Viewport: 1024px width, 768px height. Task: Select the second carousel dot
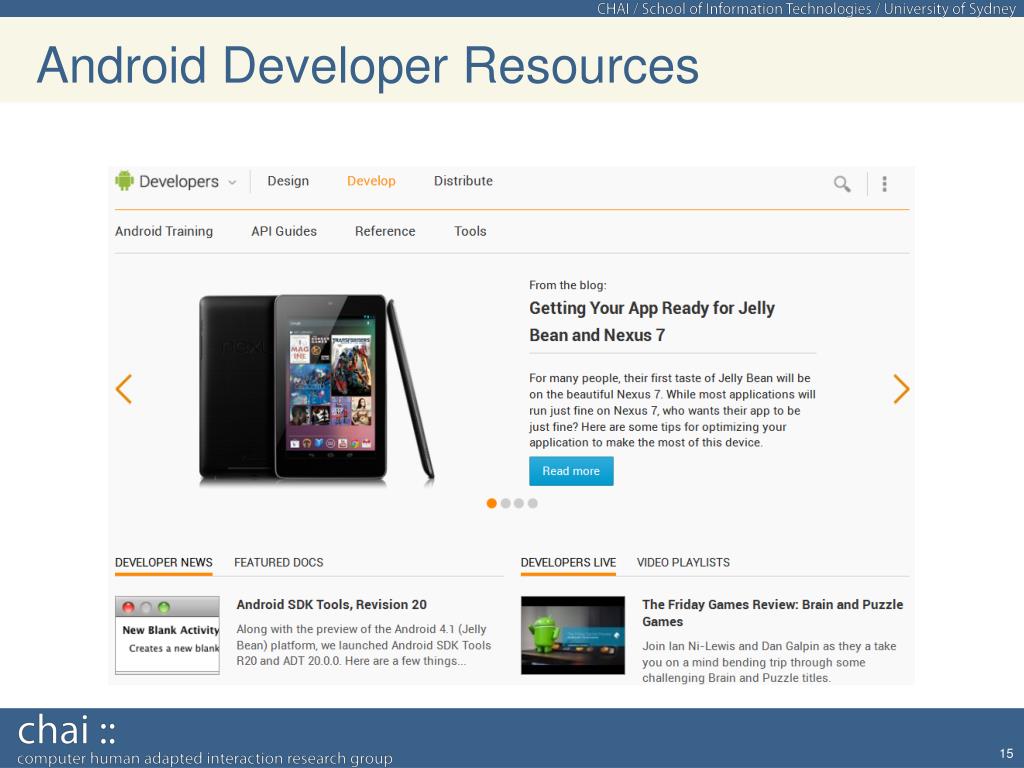pyautogui.click(x=505, y=503)
